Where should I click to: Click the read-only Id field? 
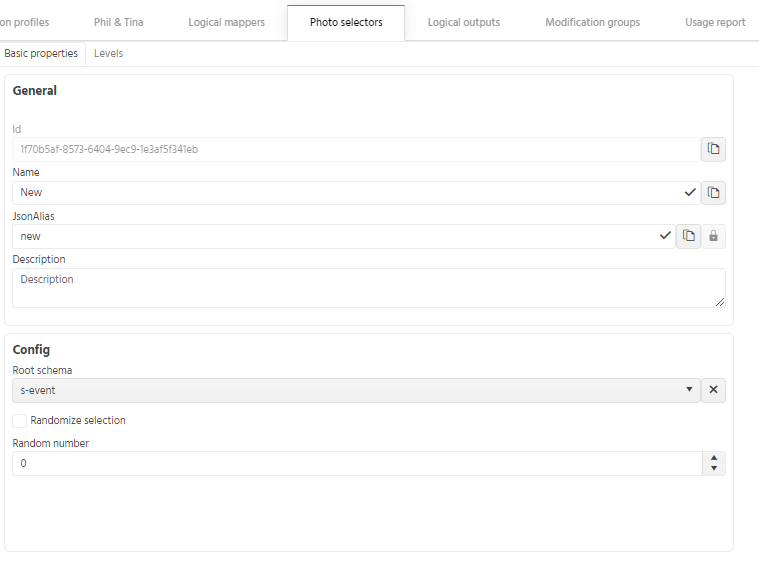click(356, 149)
